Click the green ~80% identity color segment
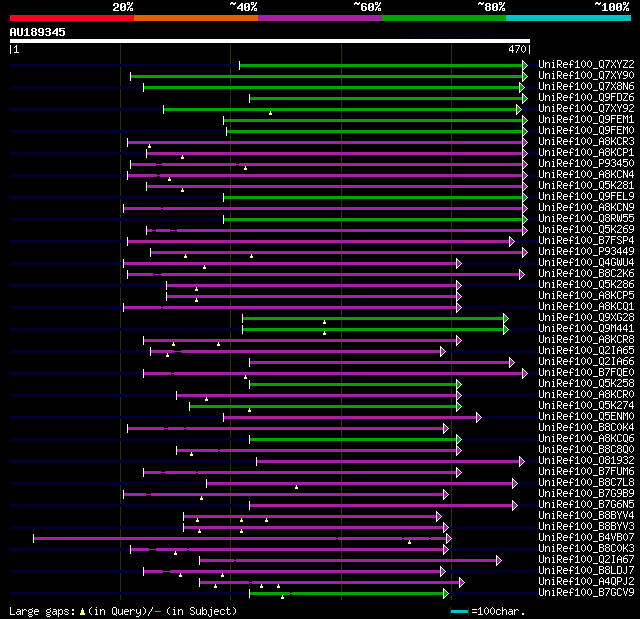640x619 pixels. point(444,18)
